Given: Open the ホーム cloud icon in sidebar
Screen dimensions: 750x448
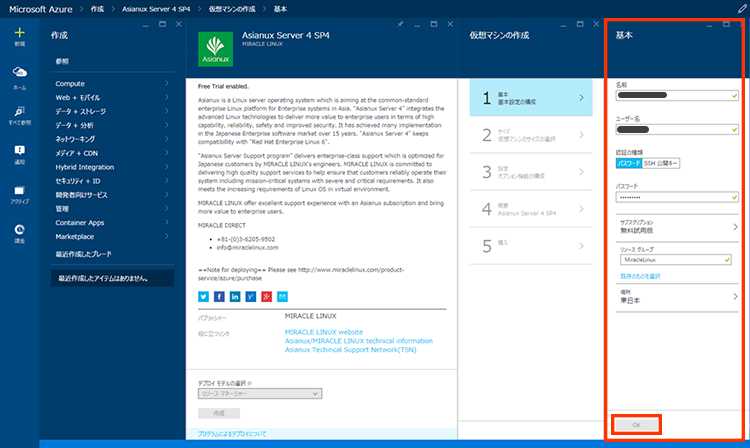Looking at the screenshot, I should coord(19,76).
